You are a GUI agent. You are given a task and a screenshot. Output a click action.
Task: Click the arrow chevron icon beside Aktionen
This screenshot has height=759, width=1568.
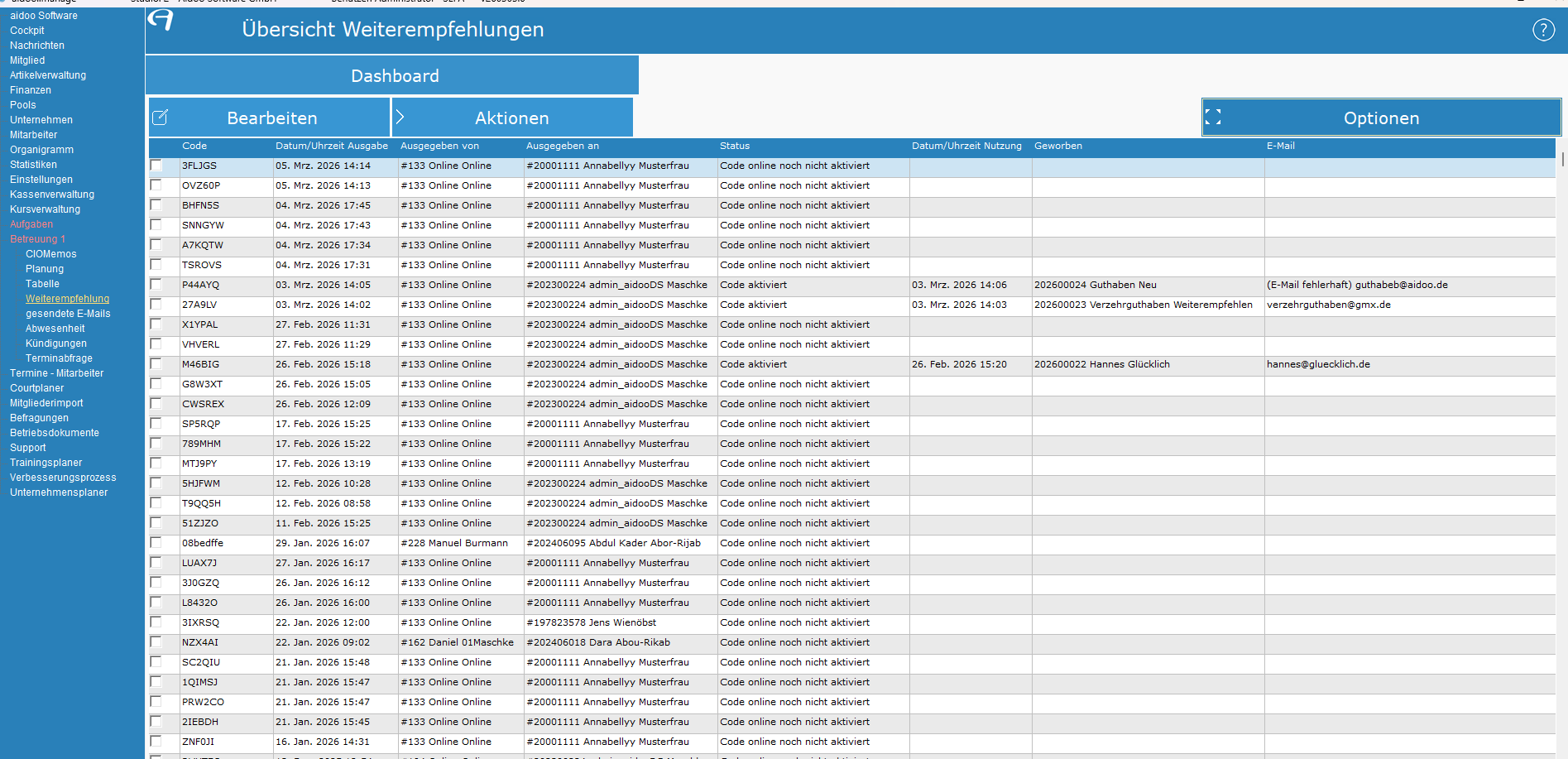400,118
